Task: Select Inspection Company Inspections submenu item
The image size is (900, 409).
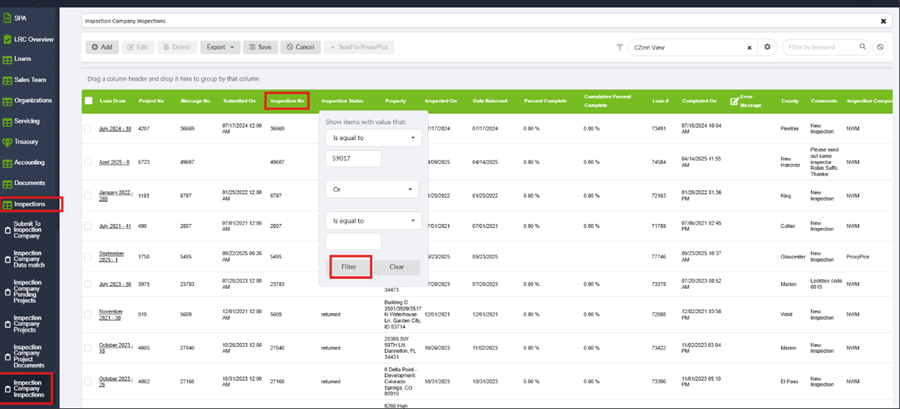Action: click(x=27, y=388)
